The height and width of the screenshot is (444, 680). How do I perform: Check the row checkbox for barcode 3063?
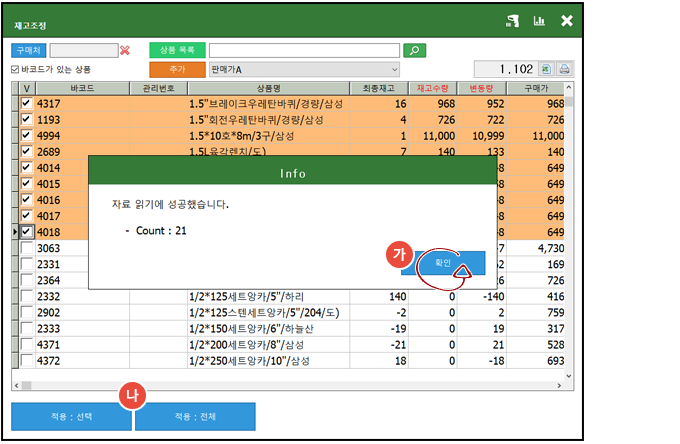pos(26,248)
